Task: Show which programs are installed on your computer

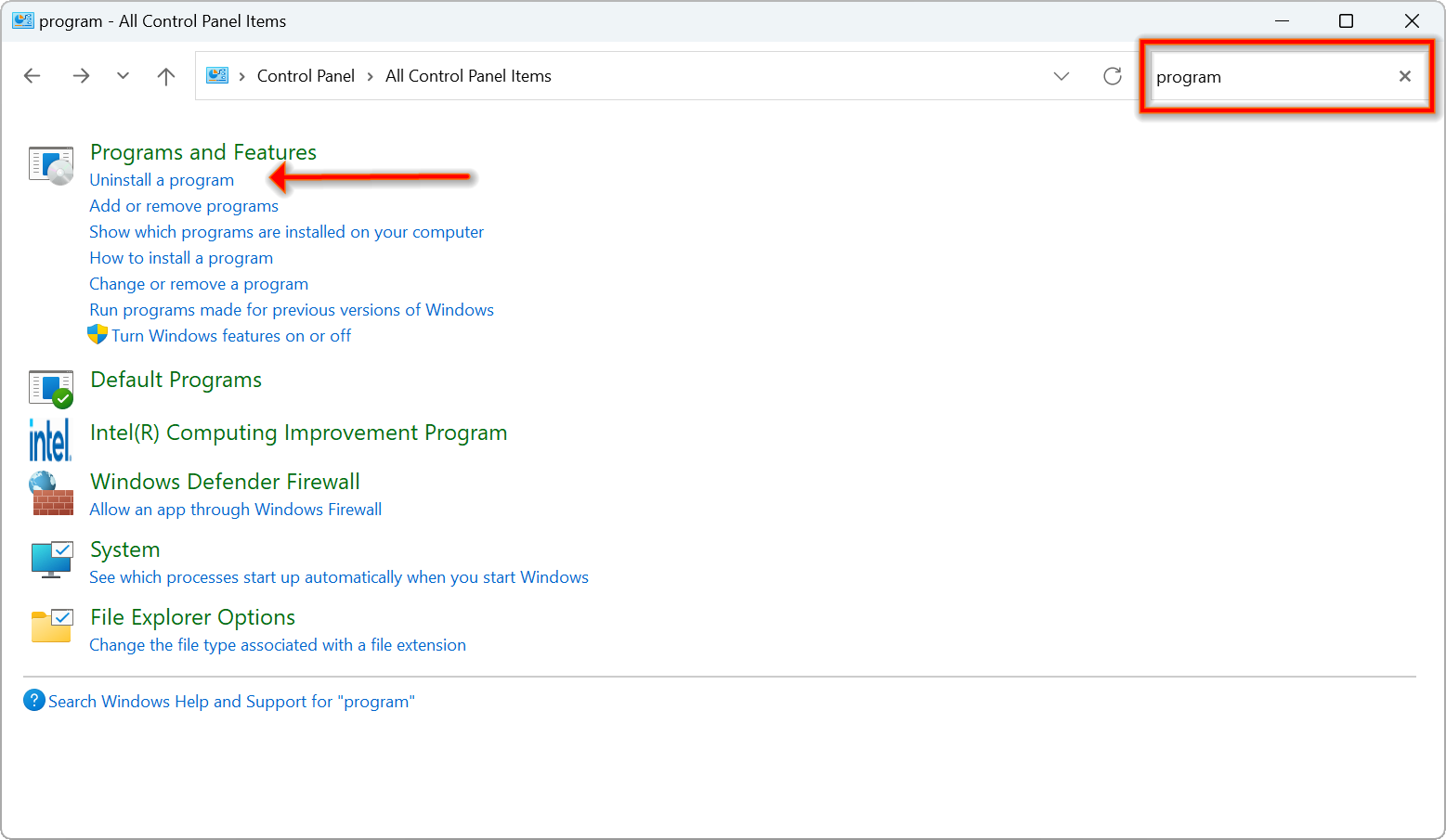Action: 286,232
